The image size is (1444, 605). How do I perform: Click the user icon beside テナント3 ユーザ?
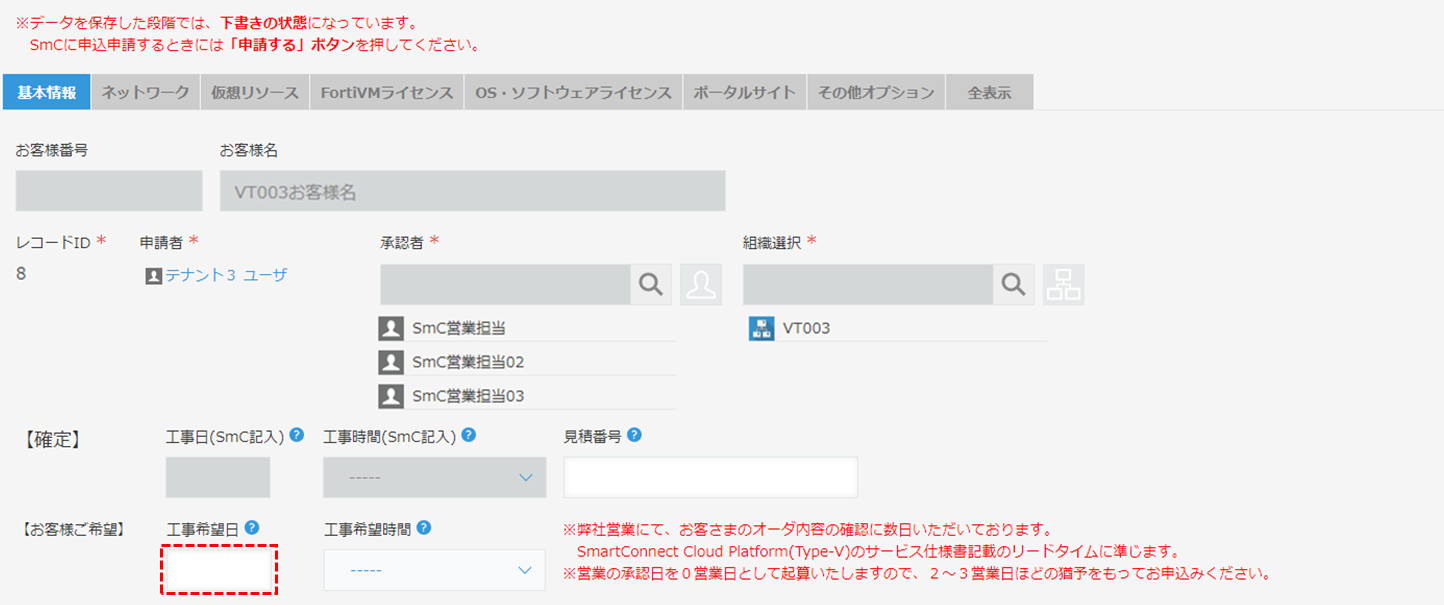coord(154,276)
